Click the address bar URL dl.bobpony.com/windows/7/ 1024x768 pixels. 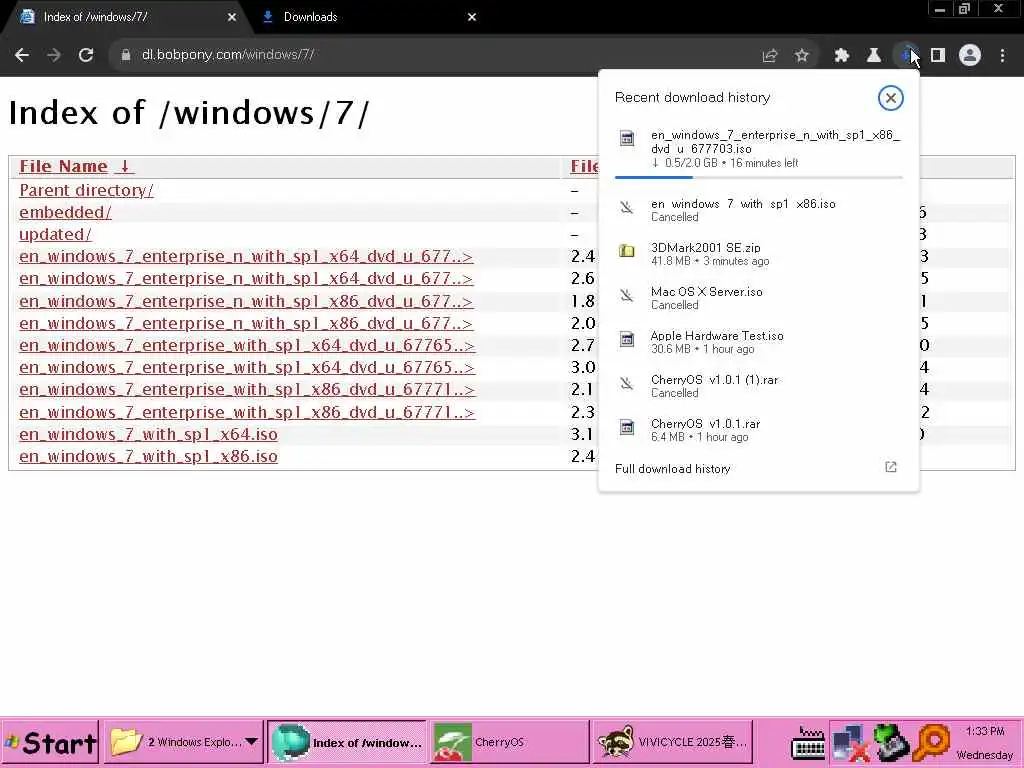pos(228,55)
